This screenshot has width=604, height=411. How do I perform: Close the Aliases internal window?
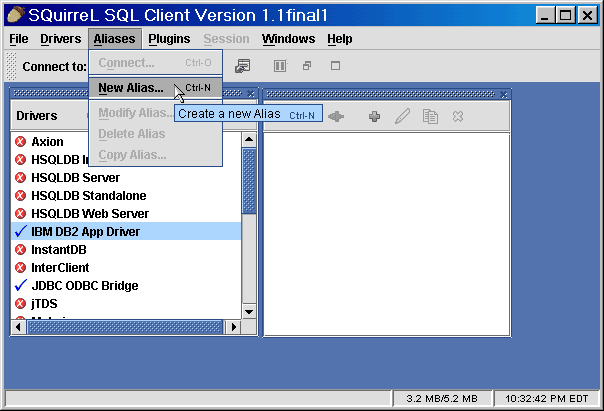coord(504,94)
